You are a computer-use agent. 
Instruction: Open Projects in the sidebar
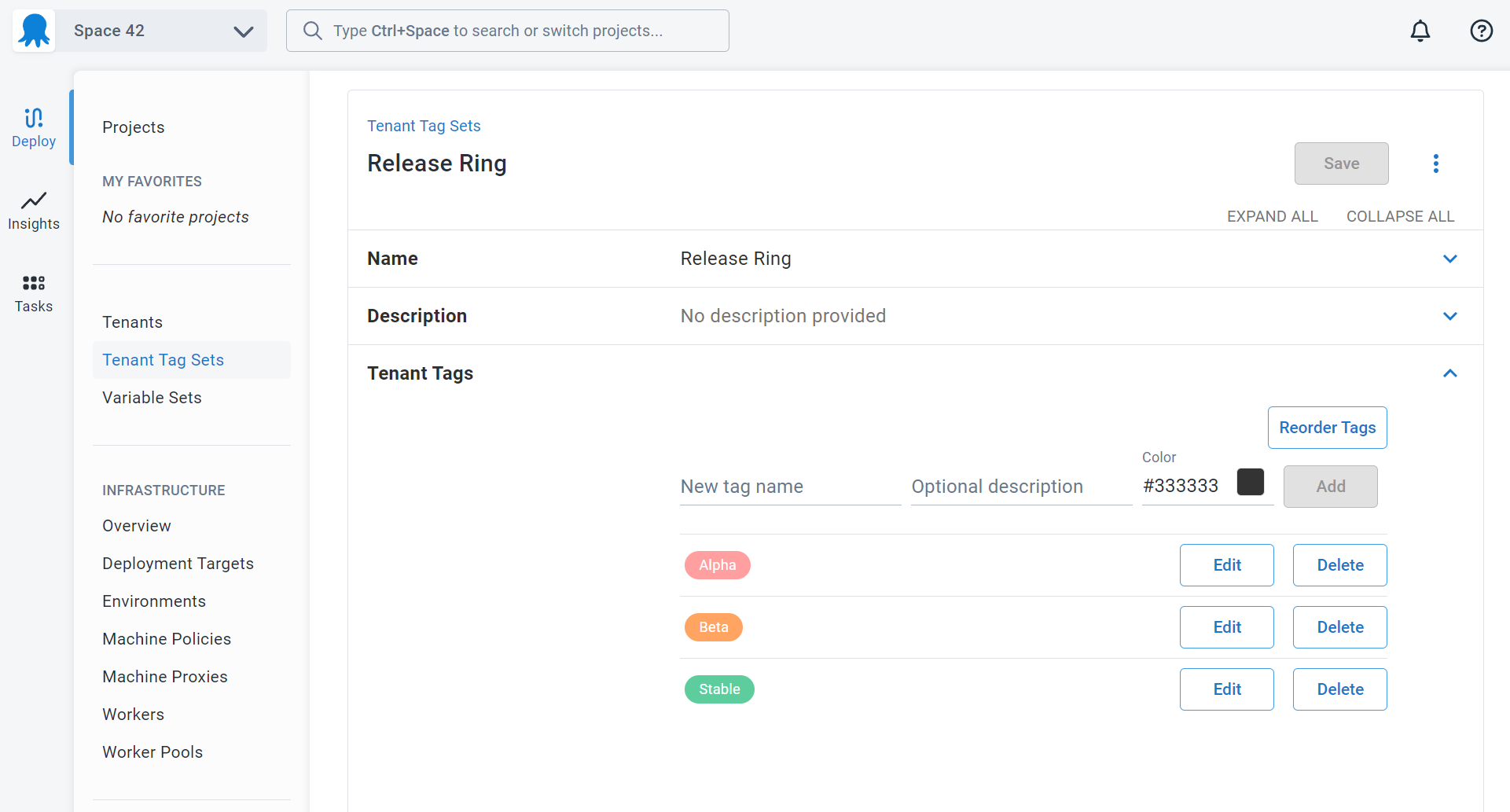[x=134, y=127]
